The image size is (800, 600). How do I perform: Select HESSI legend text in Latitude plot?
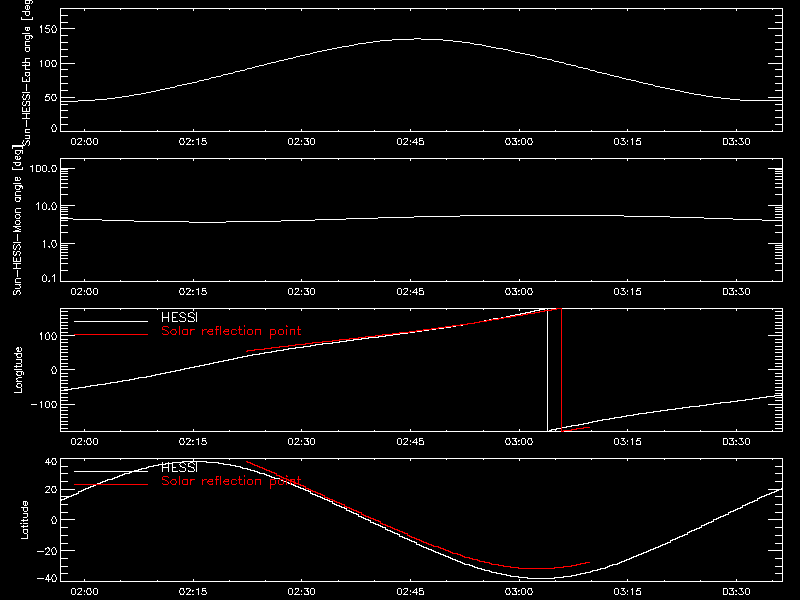click(179, 467)
